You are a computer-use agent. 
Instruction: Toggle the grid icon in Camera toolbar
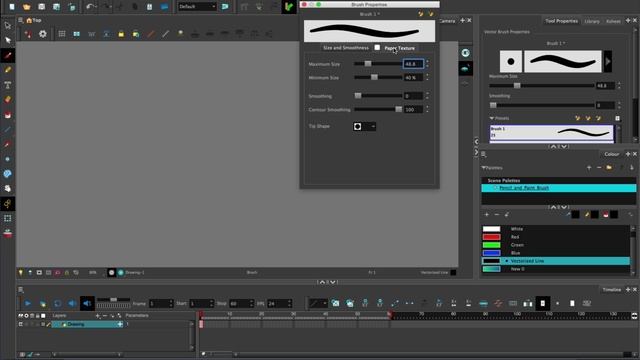62,34
